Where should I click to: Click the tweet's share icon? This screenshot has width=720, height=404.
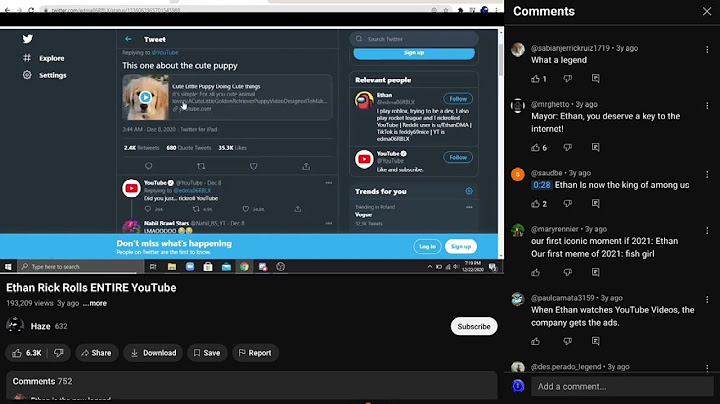[306, 166]
